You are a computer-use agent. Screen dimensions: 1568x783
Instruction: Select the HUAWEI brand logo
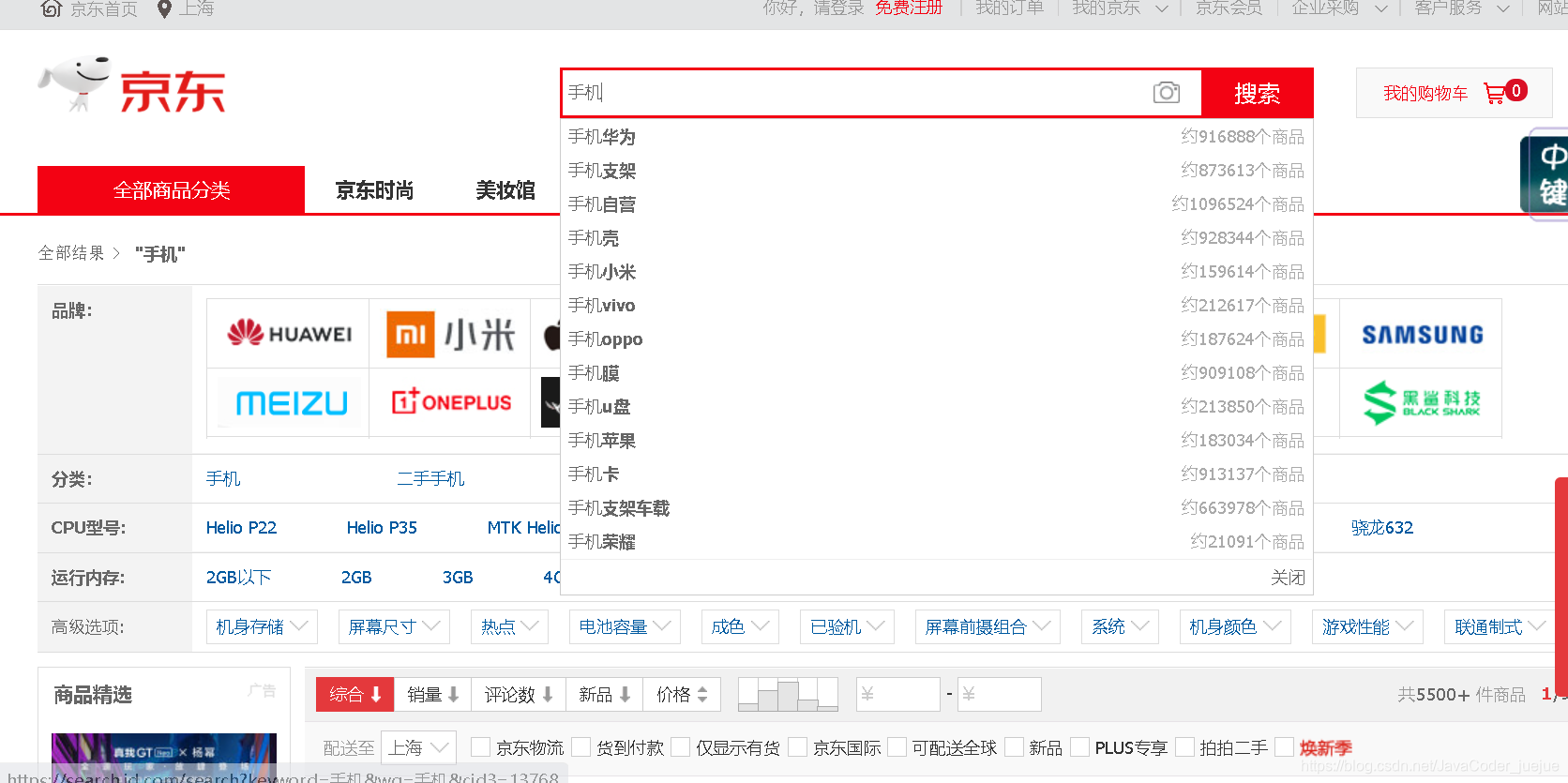pyautogui.click(x=289, y=333)
